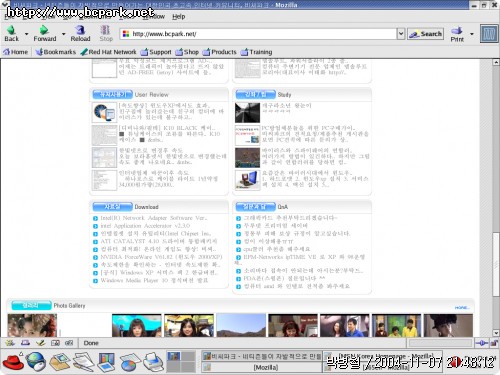Open the mountain landscape gallery photo
500x375 pixels.
[241, 325]
